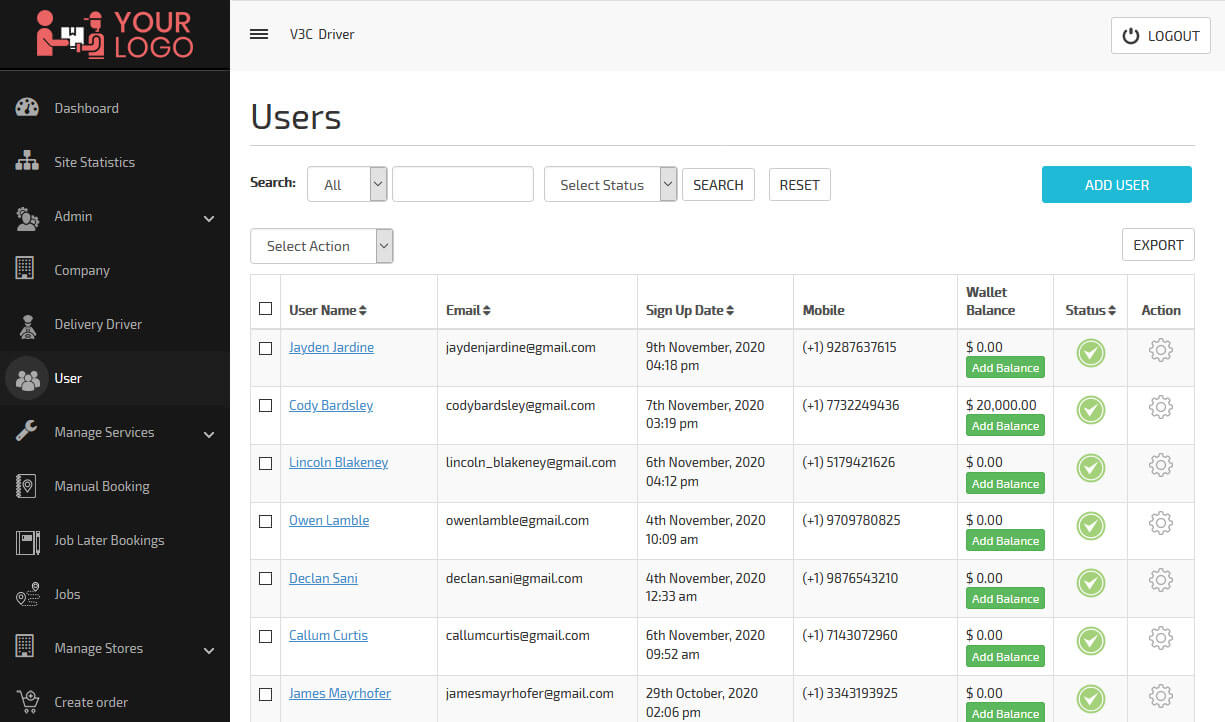Sort by Email column arrows
This screenshot has width=1225, height=722.
pyautogui.click(x=487, y=311)
